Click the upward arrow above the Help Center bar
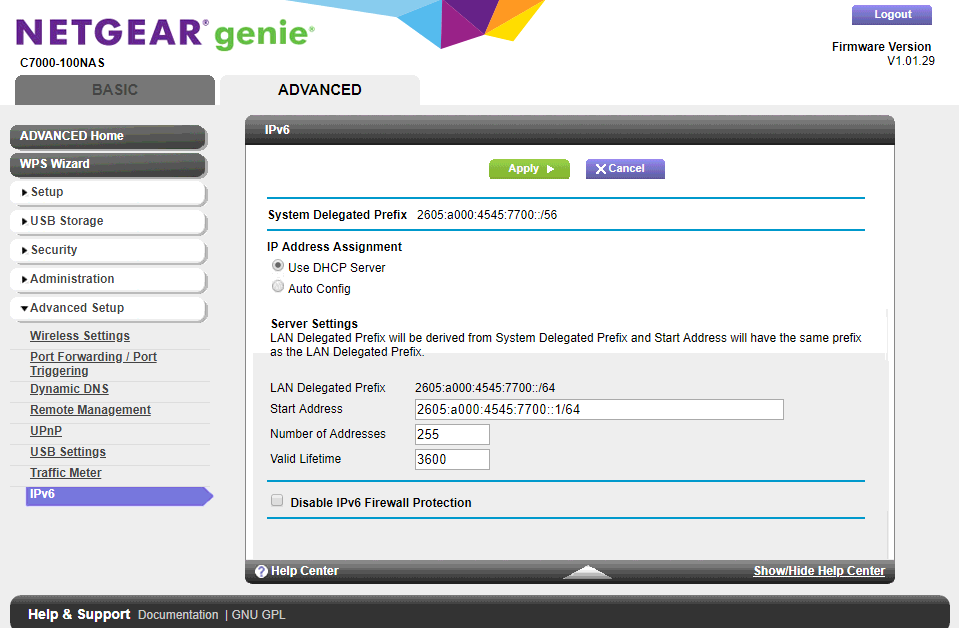 (587, 570)
